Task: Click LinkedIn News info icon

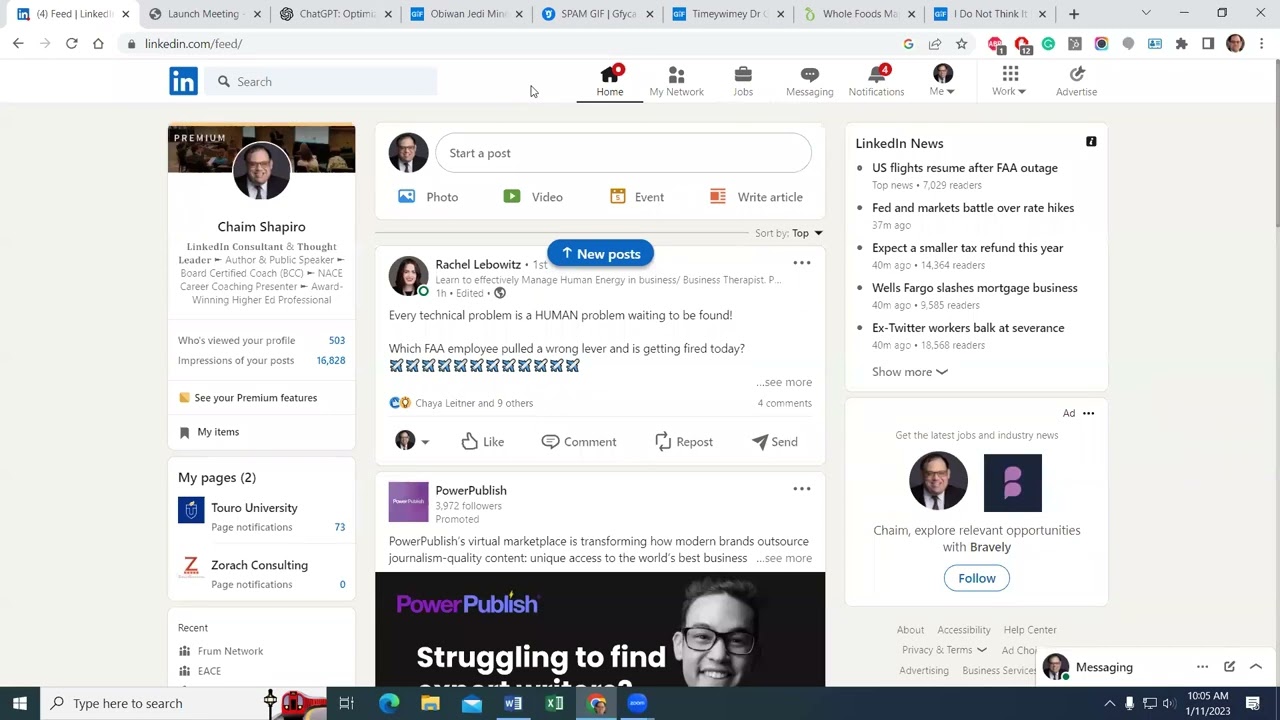Action: pos(1091,142)
